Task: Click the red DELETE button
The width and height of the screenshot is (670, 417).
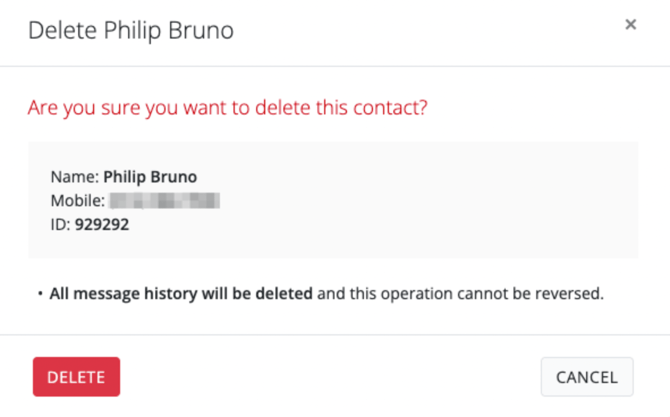Action: click(76, 377)
